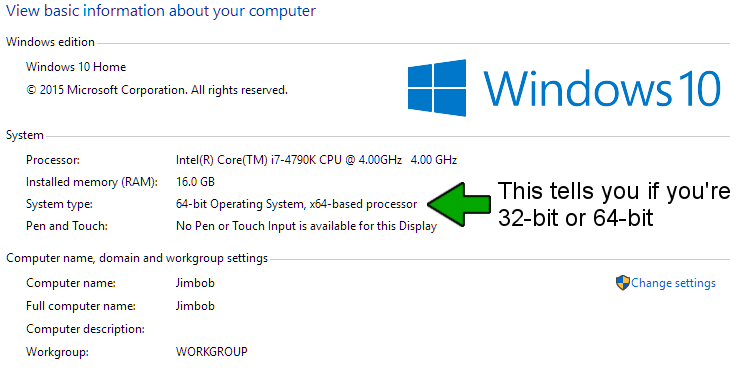Click the 2015 Microsoft Corporation copyright line
Viewport: 736px width, 368px height.
point(157,90)
